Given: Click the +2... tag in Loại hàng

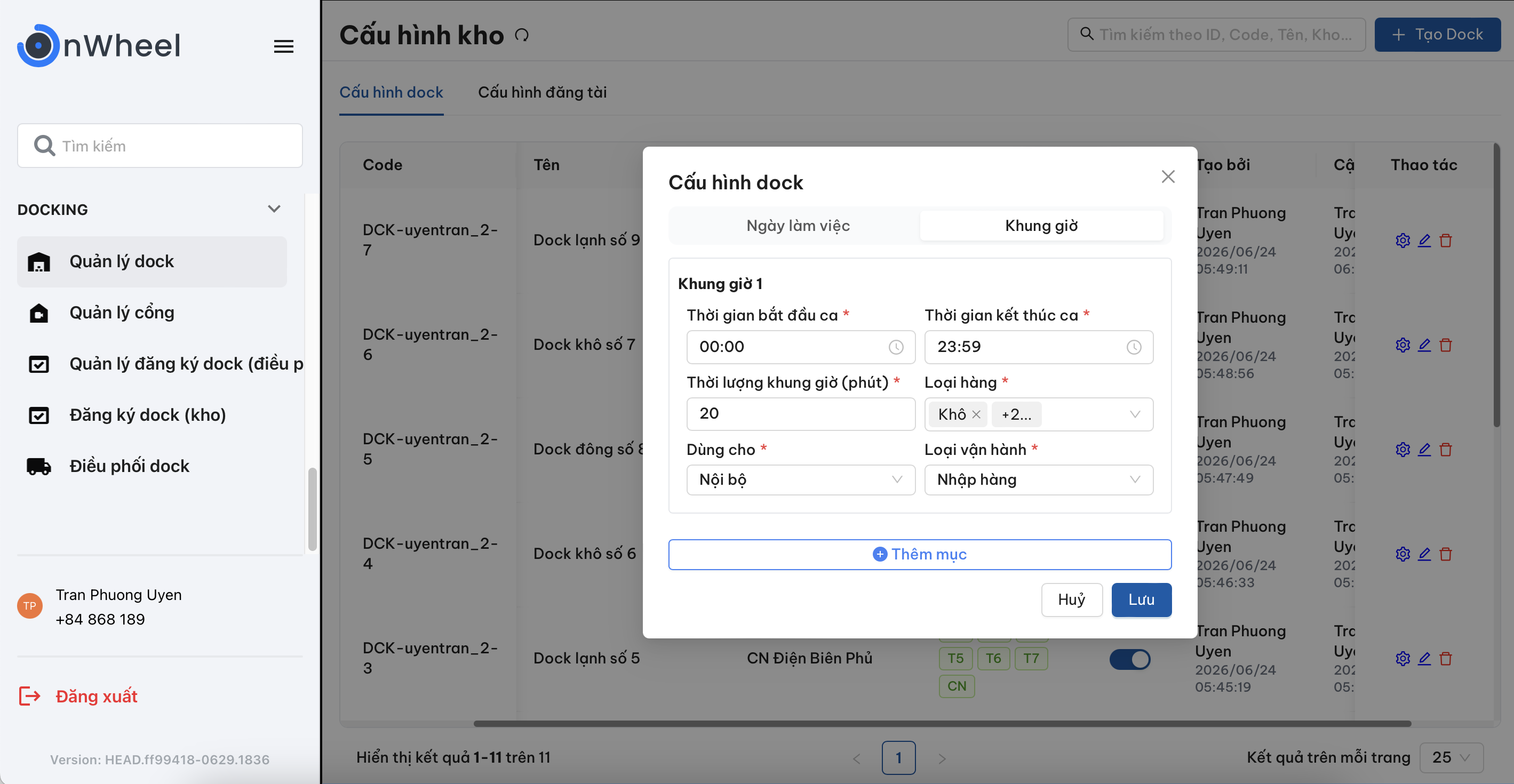Looking at the screenshot, I should click(1016, 414).
